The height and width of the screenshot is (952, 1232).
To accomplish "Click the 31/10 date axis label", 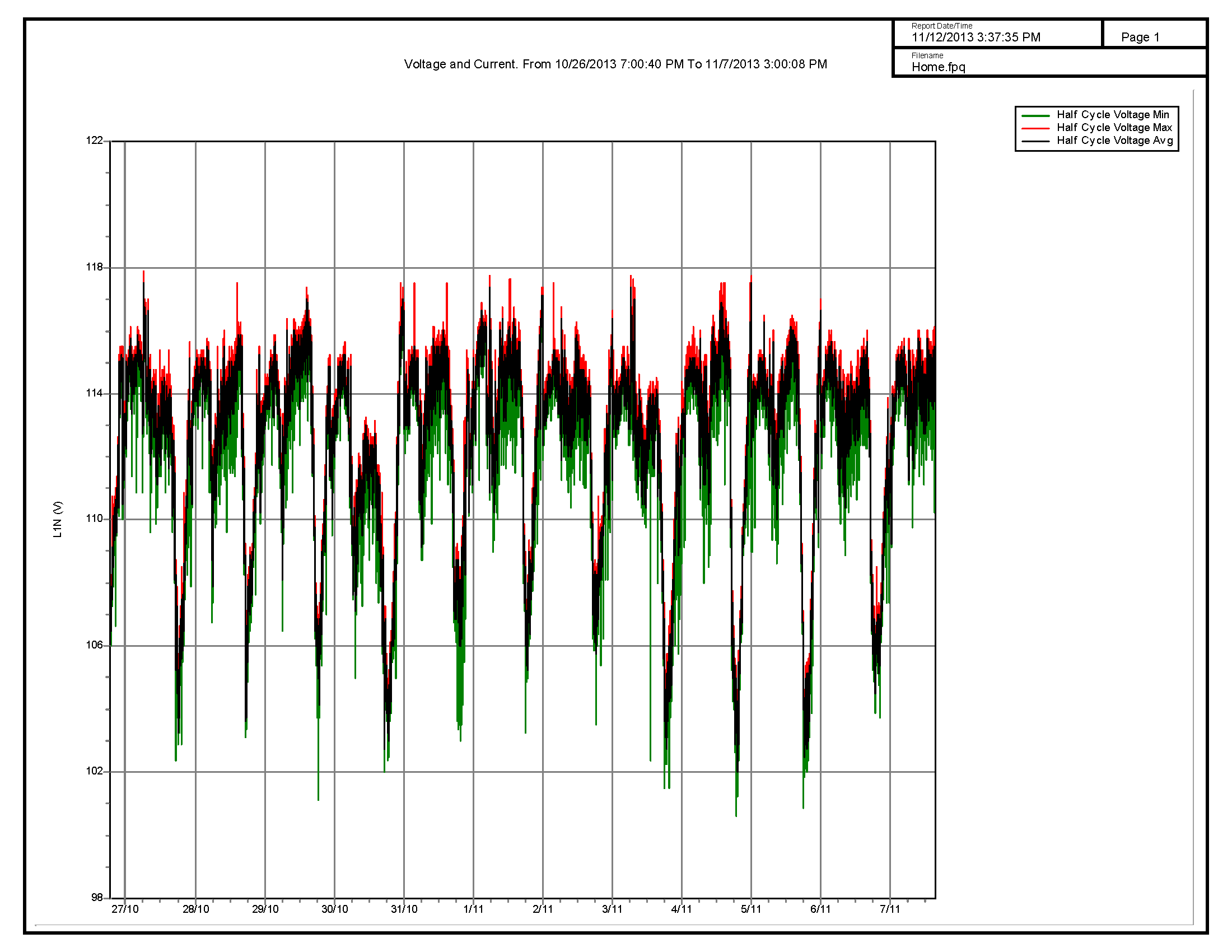I will 404,909.
